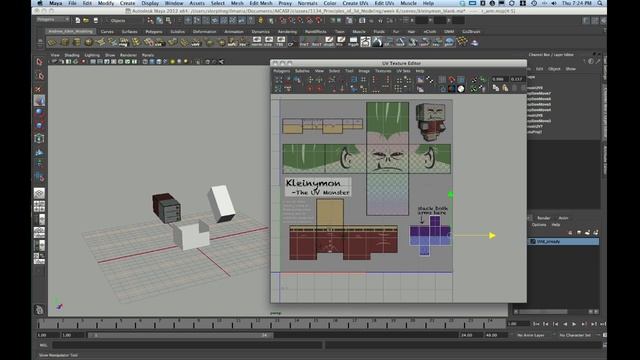Toggle the yellow use-all-lights icon in viewport
Screen dimensions: 640x360
click(173, 62)
